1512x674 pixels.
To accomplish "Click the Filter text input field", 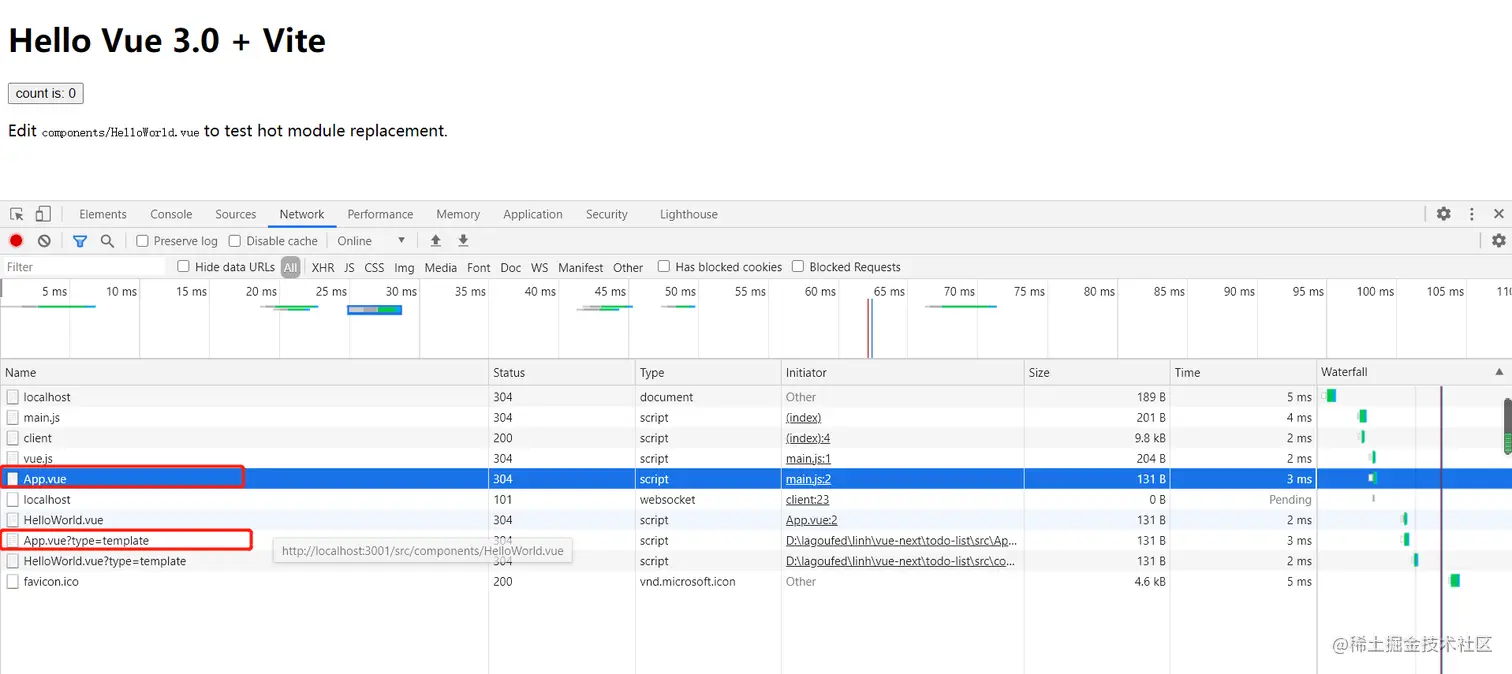I will click(x=84, y=267).
